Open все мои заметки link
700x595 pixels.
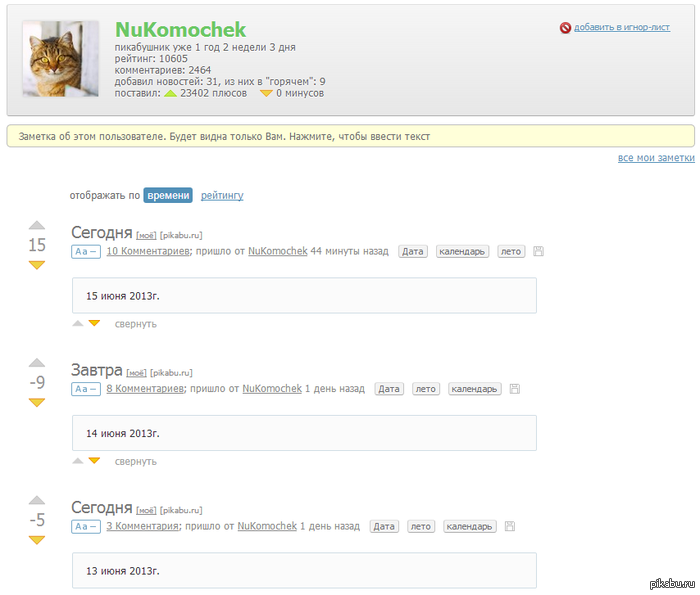tap(656, 158)
